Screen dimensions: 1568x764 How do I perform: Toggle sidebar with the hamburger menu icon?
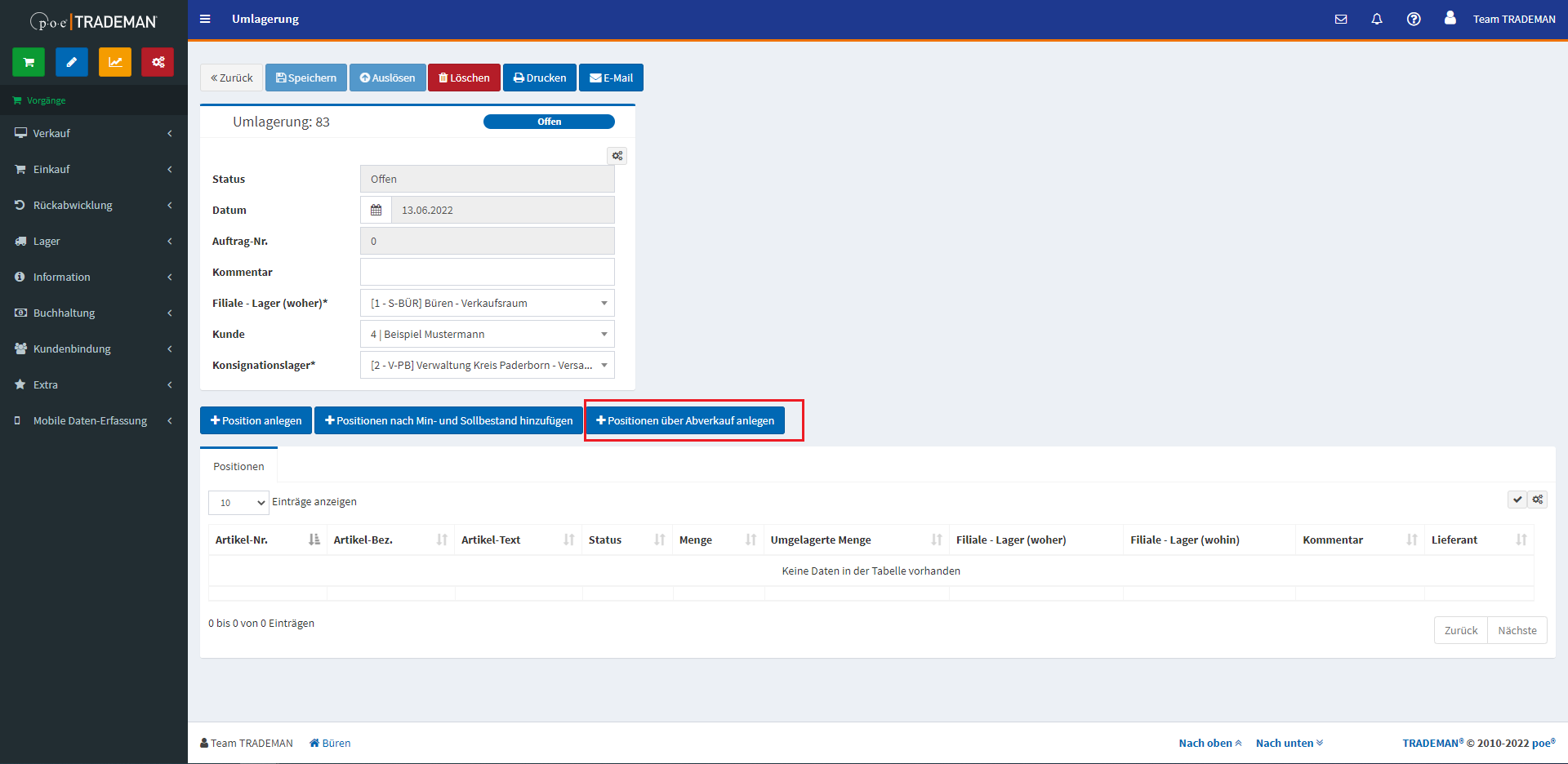coord(205,19)
